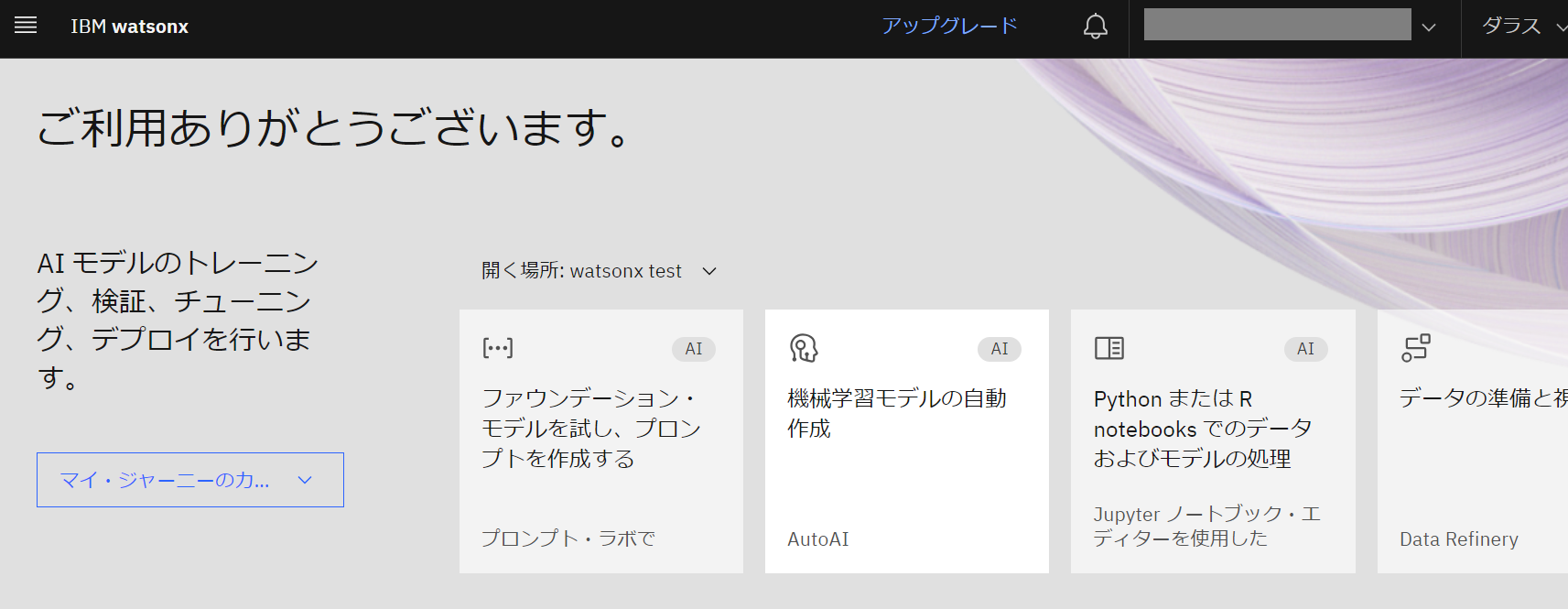Image resolution: width=1568 pixels, height=609 pixels.
Task: Open the ファウンデーション・モデルを試し card title
Action: coord(590,428)
